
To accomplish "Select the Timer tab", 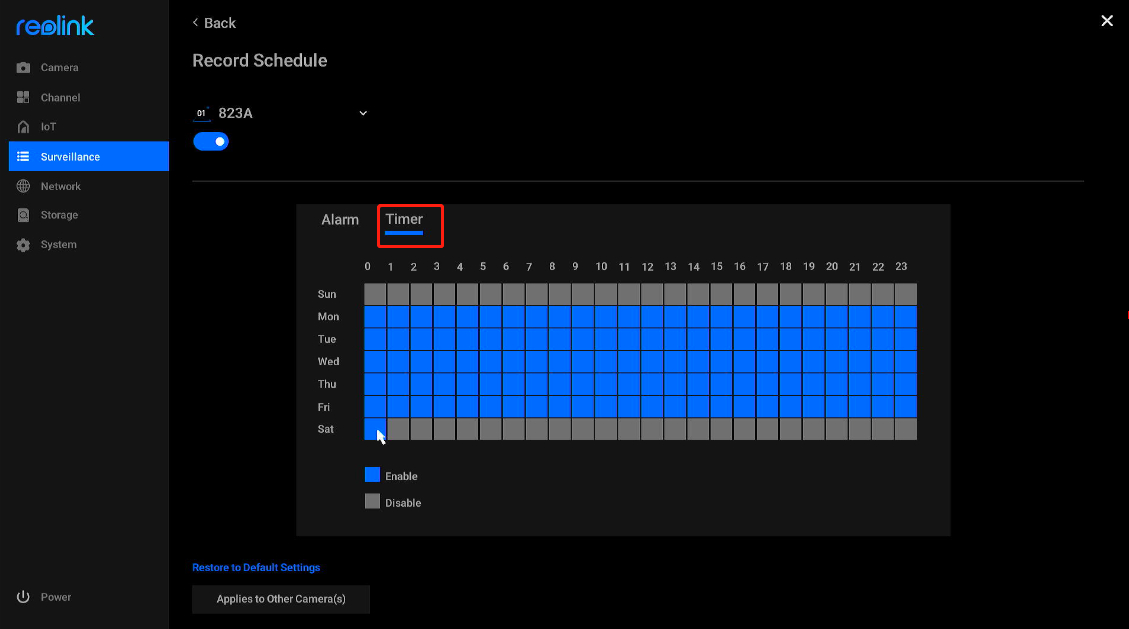I will 404,220.
